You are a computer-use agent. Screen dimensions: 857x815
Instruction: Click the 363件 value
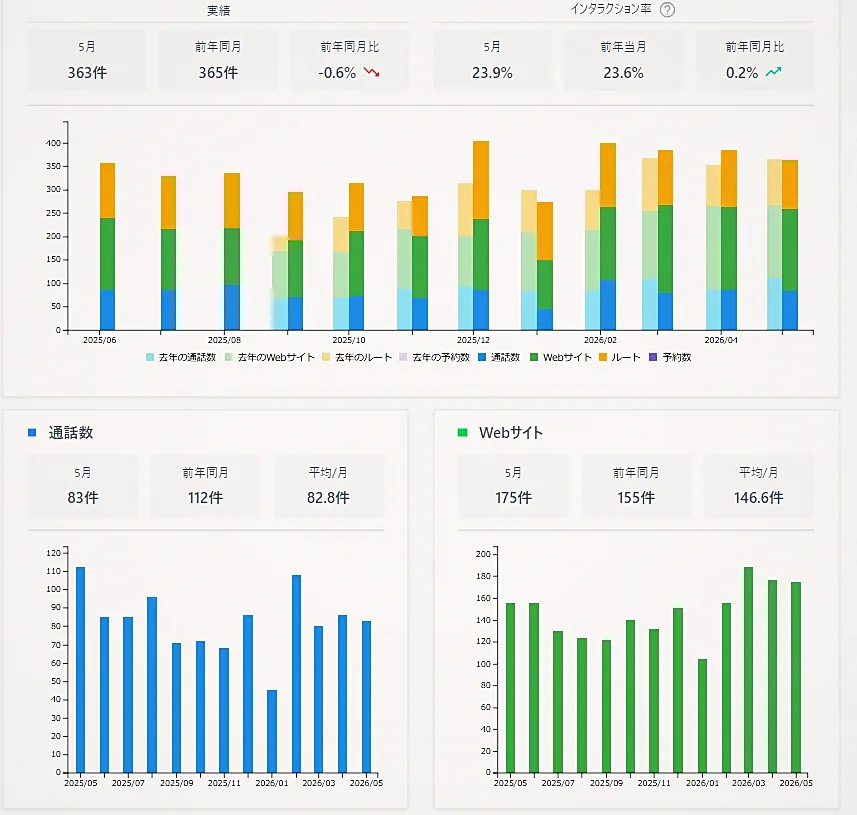(87, 73)
